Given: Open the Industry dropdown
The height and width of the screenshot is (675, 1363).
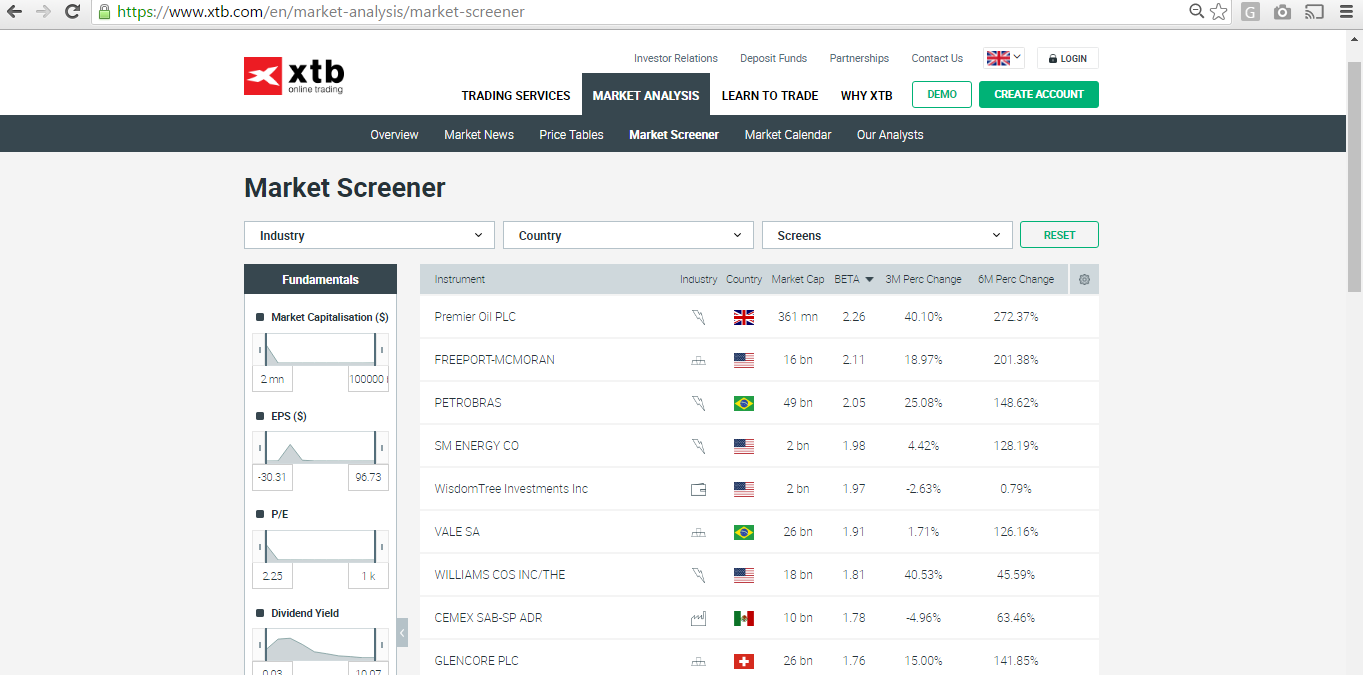Looking at the screenshot, I should pos(369,235).
